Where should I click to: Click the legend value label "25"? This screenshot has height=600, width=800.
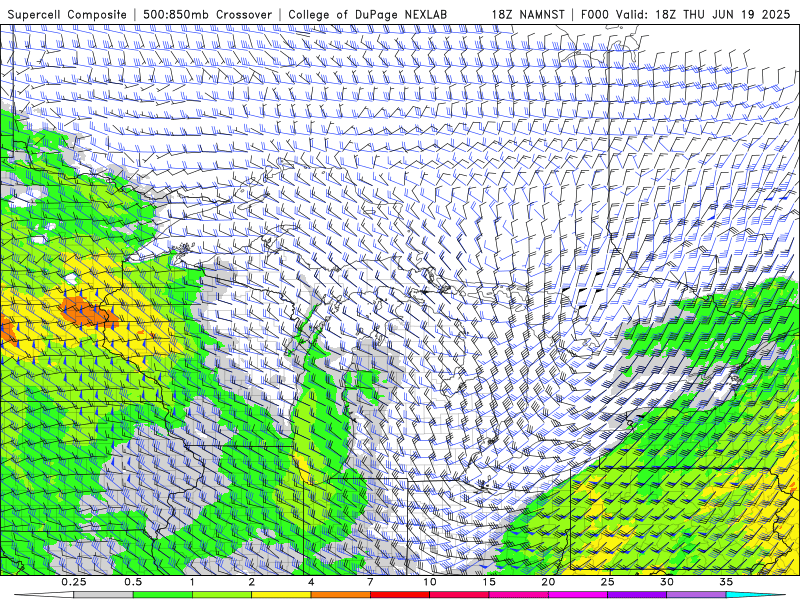[x=607, y=582]
